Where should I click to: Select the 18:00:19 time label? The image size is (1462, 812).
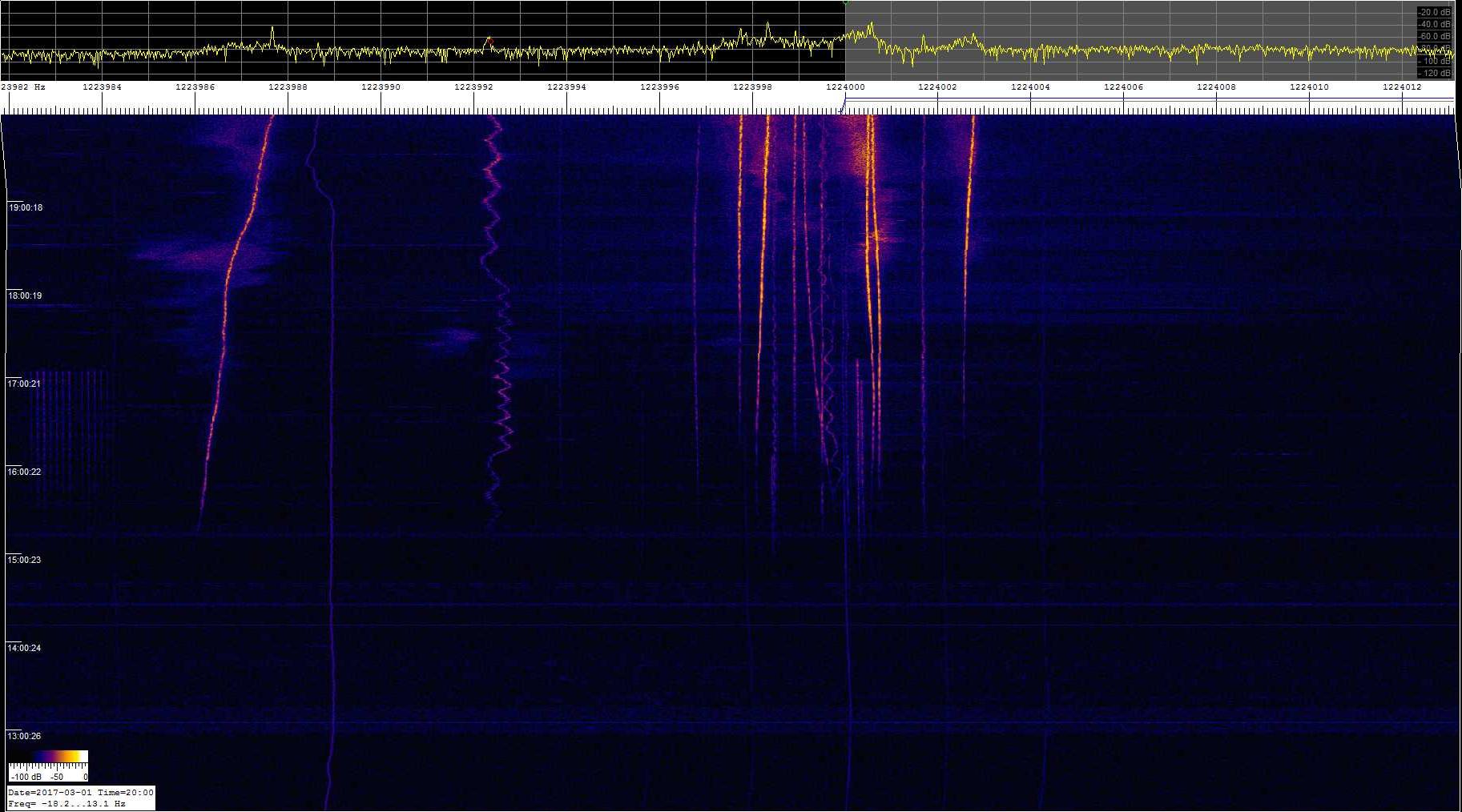(26, 295)
